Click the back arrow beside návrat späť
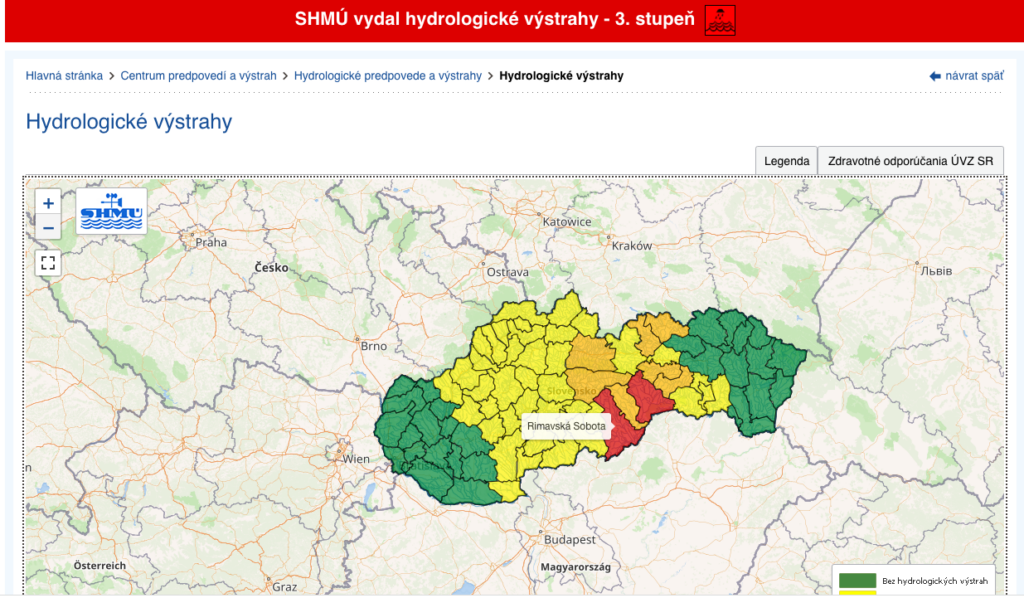1024x598 pixels. pos(935,76)
